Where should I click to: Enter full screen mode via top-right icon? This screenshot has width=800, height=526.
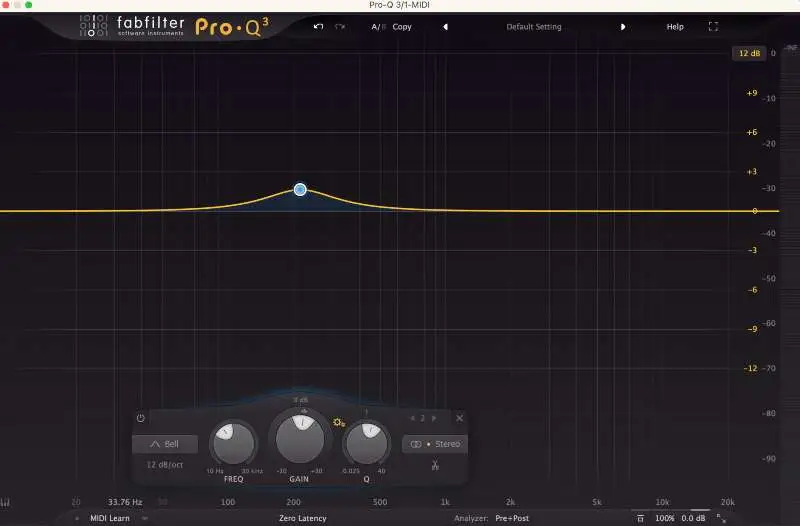tap(713, 27)
